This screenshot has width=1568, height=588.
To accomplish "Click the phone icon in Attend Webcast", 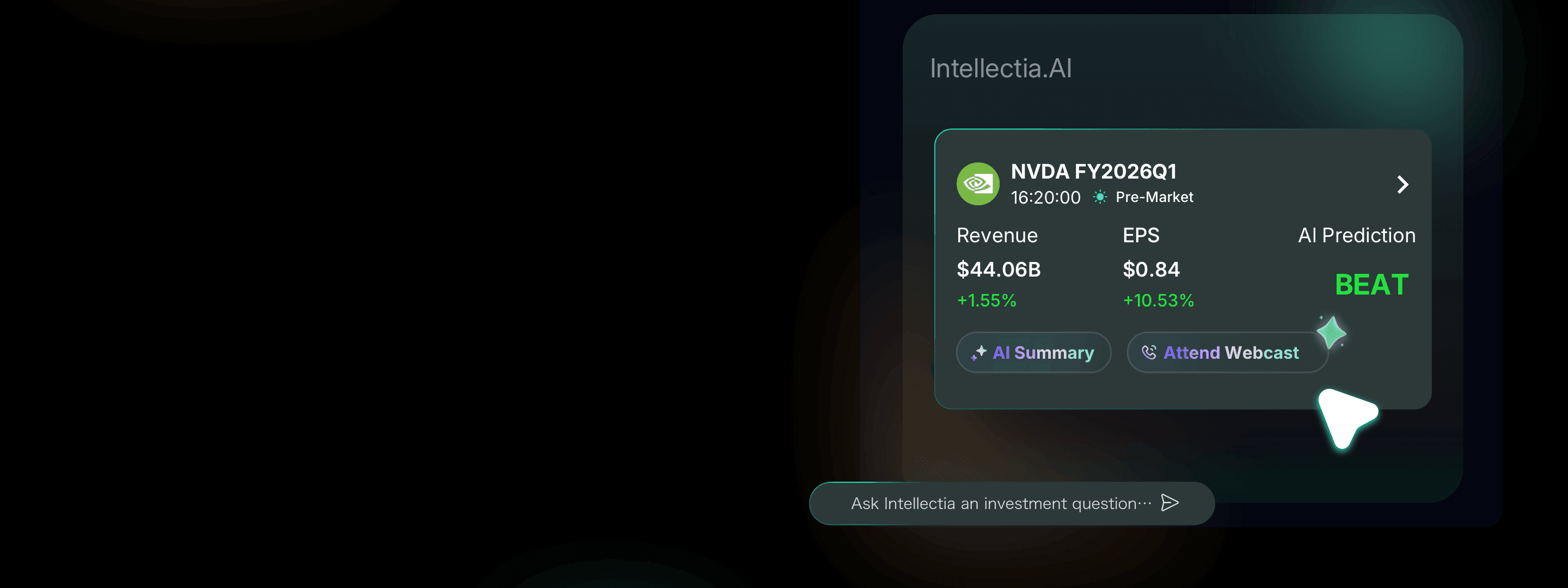I will [1149, 352].
